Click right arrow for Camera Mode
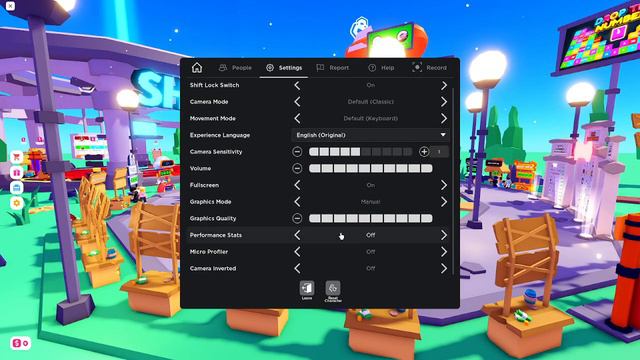Viewport: 640px width, 360px height. tap(444, 102)
